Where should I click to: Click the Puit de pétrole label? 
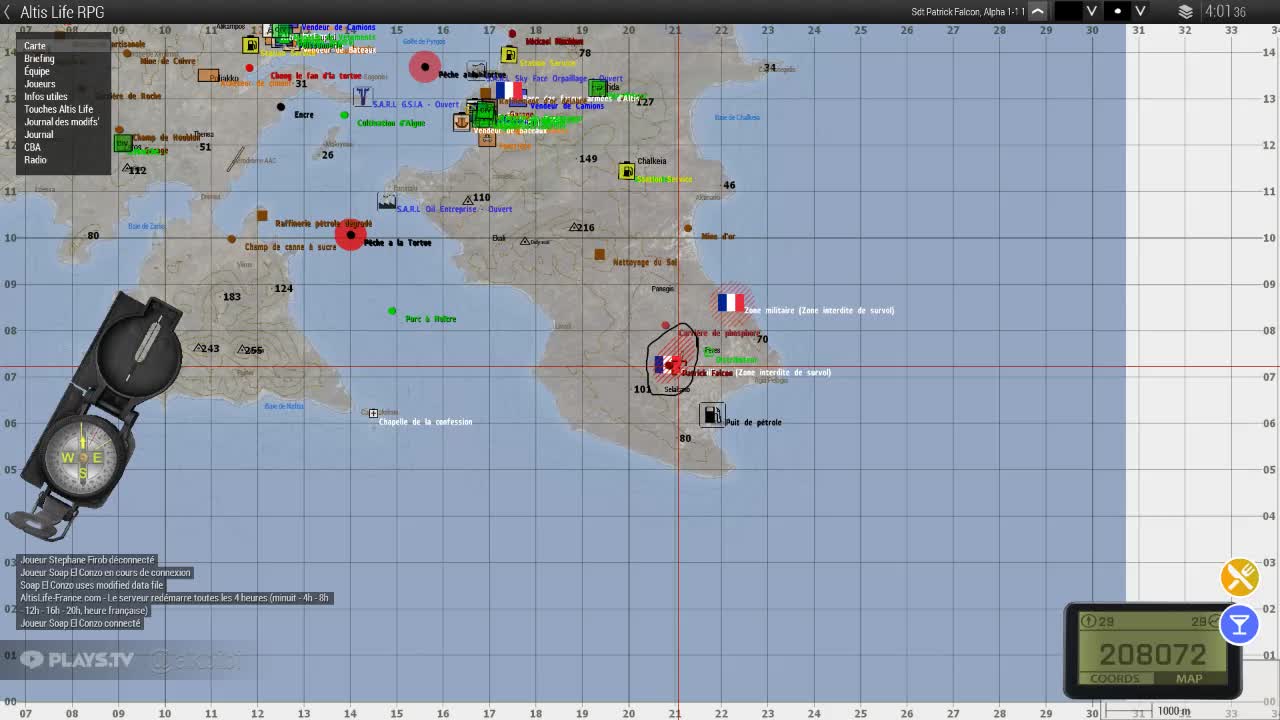point(754,422)
